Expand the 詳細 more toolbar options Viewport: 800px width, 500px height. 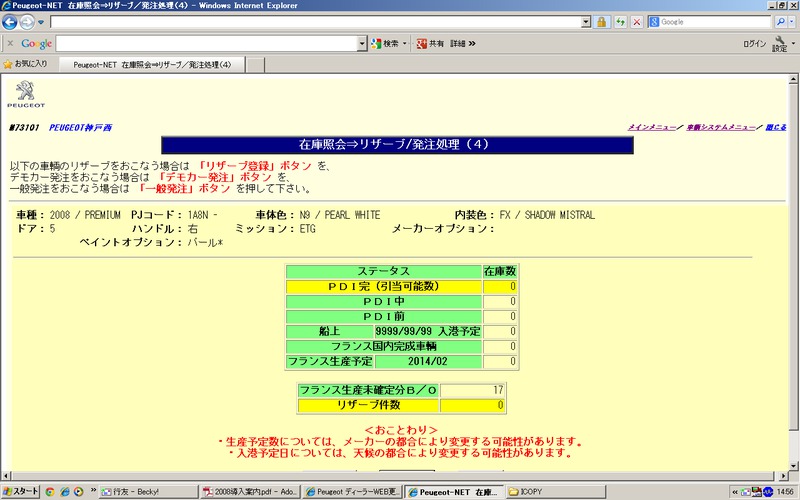tap(463, 44)
